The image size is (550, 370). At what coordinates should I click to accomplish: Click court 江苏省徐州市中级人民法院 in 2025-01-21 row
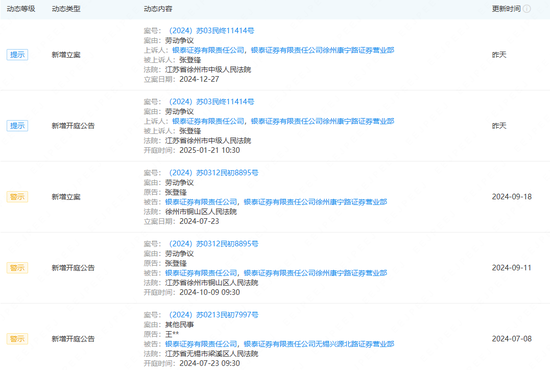(x=208, y=141)
